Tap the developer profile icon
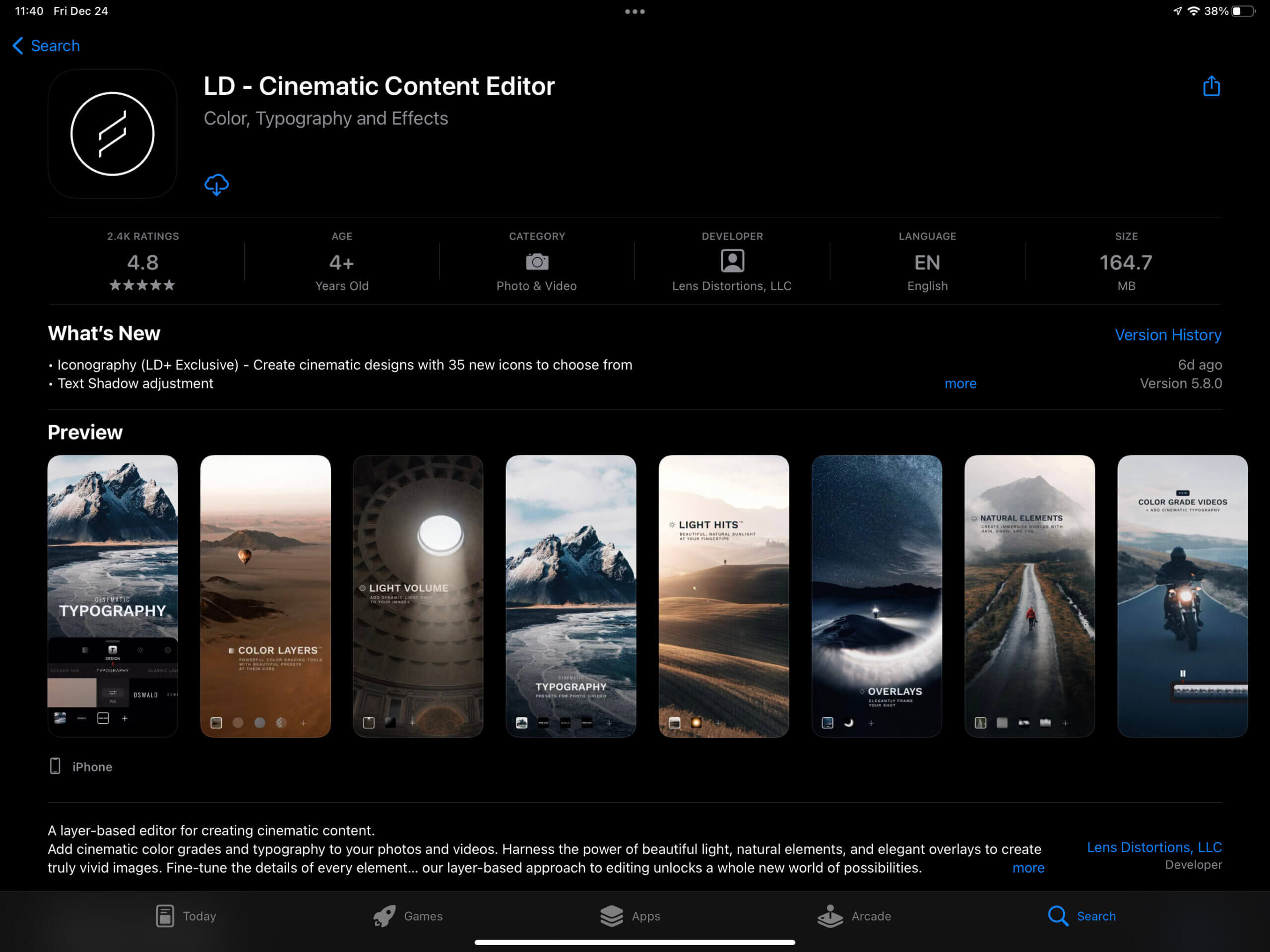 click(x=732, y=261)
